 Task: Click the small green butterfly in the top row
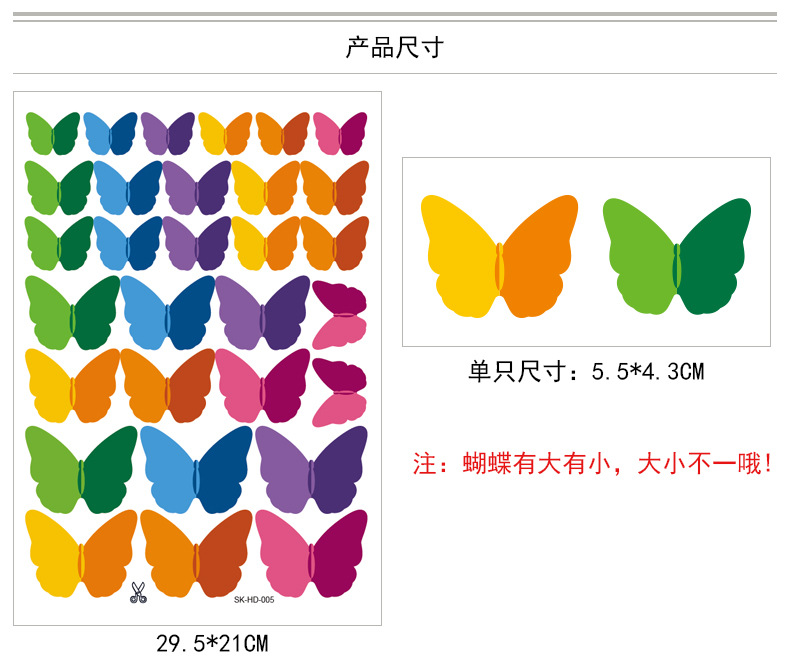[x=53, y=133]
